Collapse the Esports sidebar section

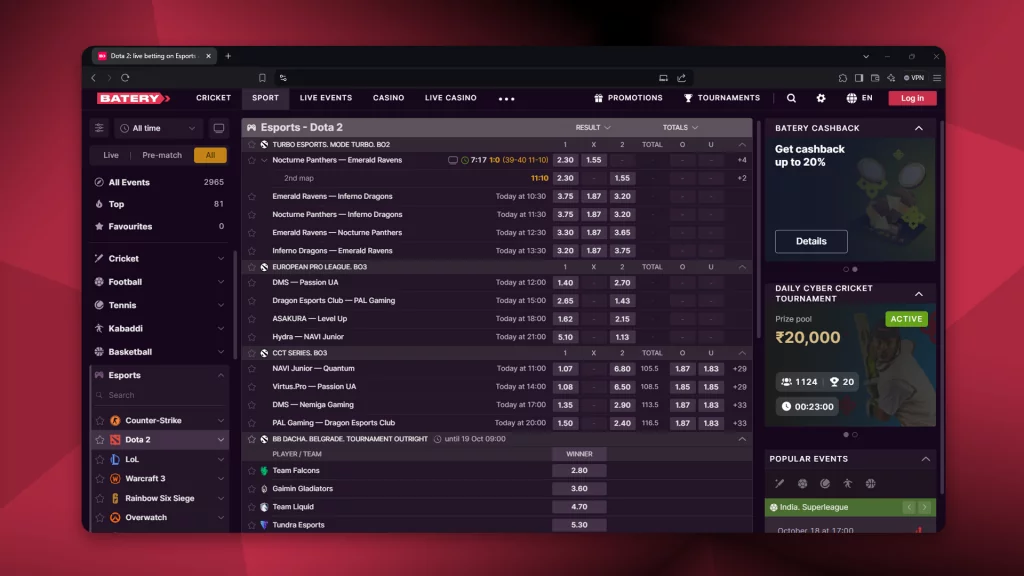pyautogui.click(x=221, y=376)
